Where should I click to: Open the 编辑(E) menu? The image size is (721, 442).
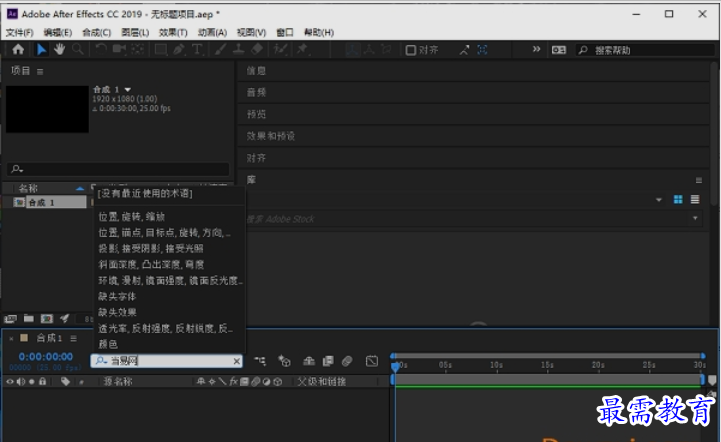[58, 32]
